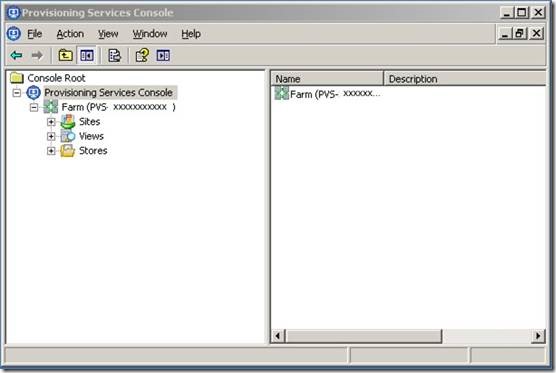
Task: Open the Help menu
Action: [x=191, y=34]
